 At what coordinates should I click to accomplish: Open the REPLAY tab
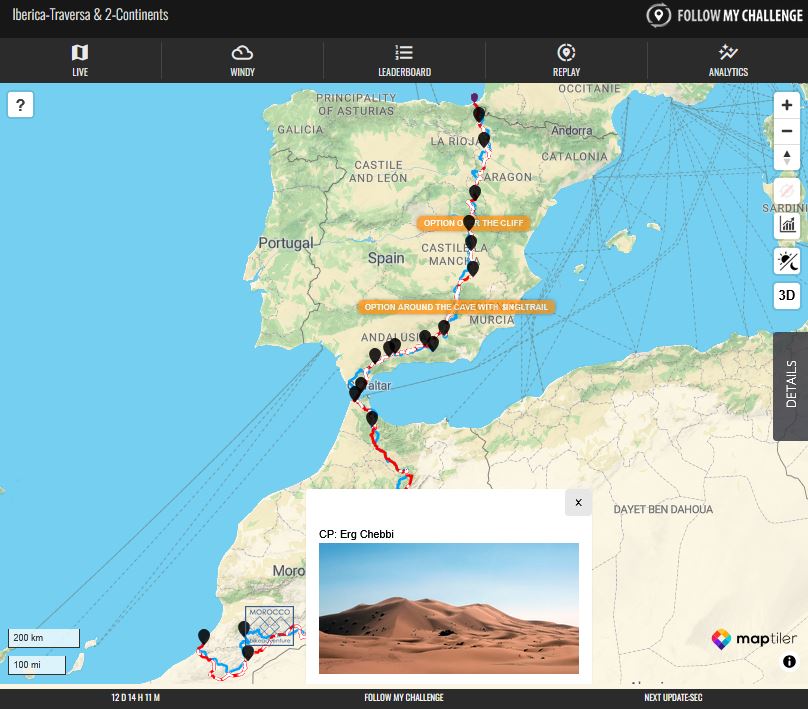(566, 60)
